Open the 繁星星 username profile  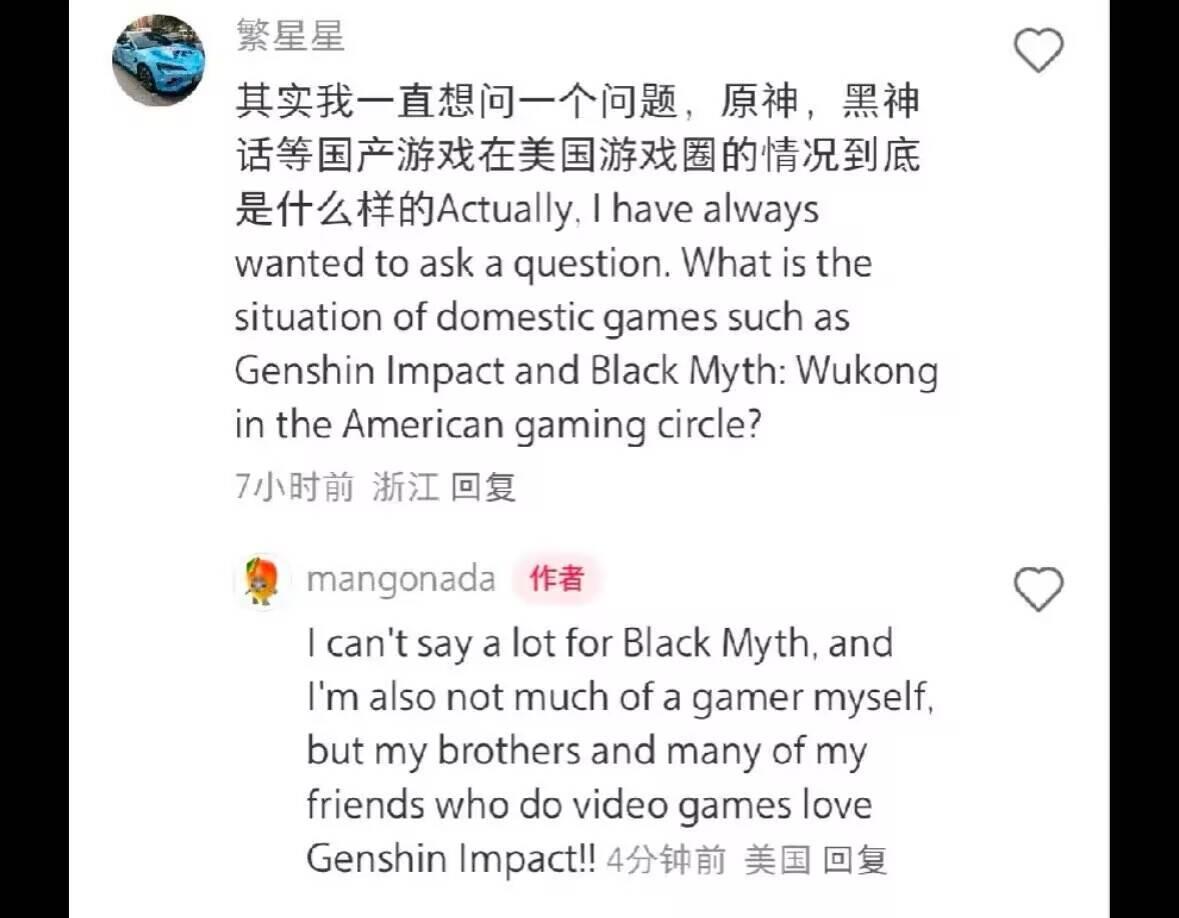290,35
